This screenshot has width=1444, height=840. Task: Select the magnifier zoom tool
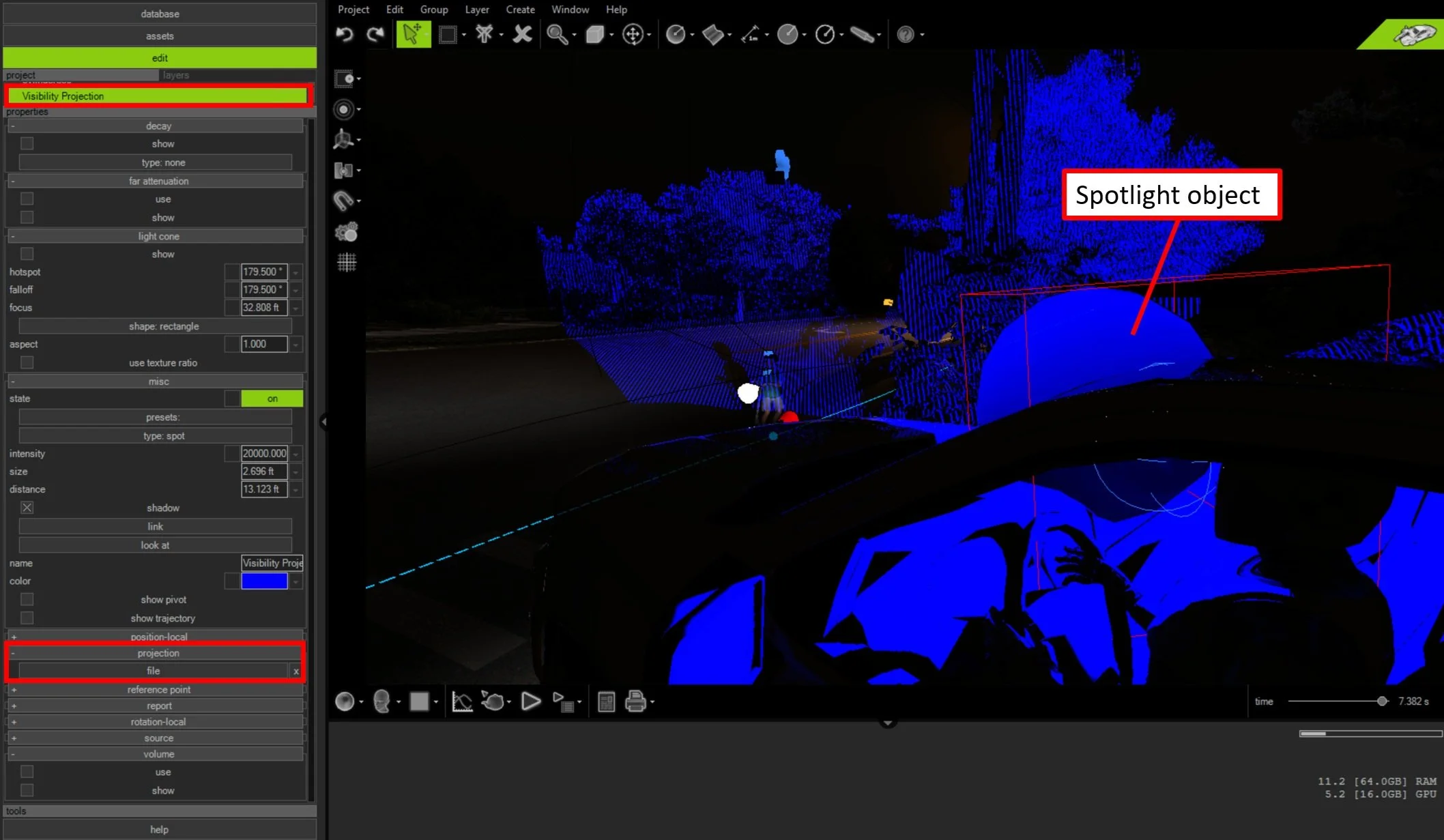coord(558,34)
